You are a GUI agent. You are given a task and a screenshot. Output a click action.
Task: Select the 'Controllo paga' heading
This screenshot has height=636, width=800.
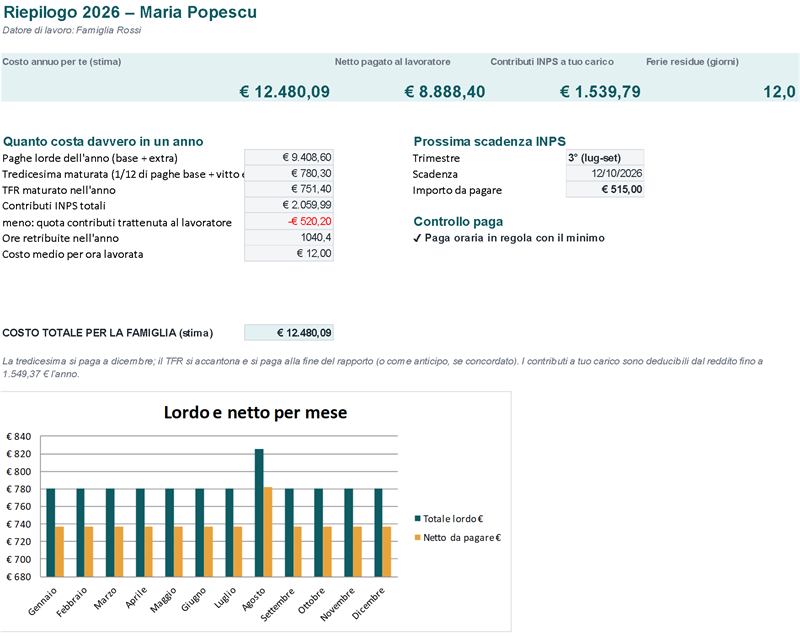458,221
